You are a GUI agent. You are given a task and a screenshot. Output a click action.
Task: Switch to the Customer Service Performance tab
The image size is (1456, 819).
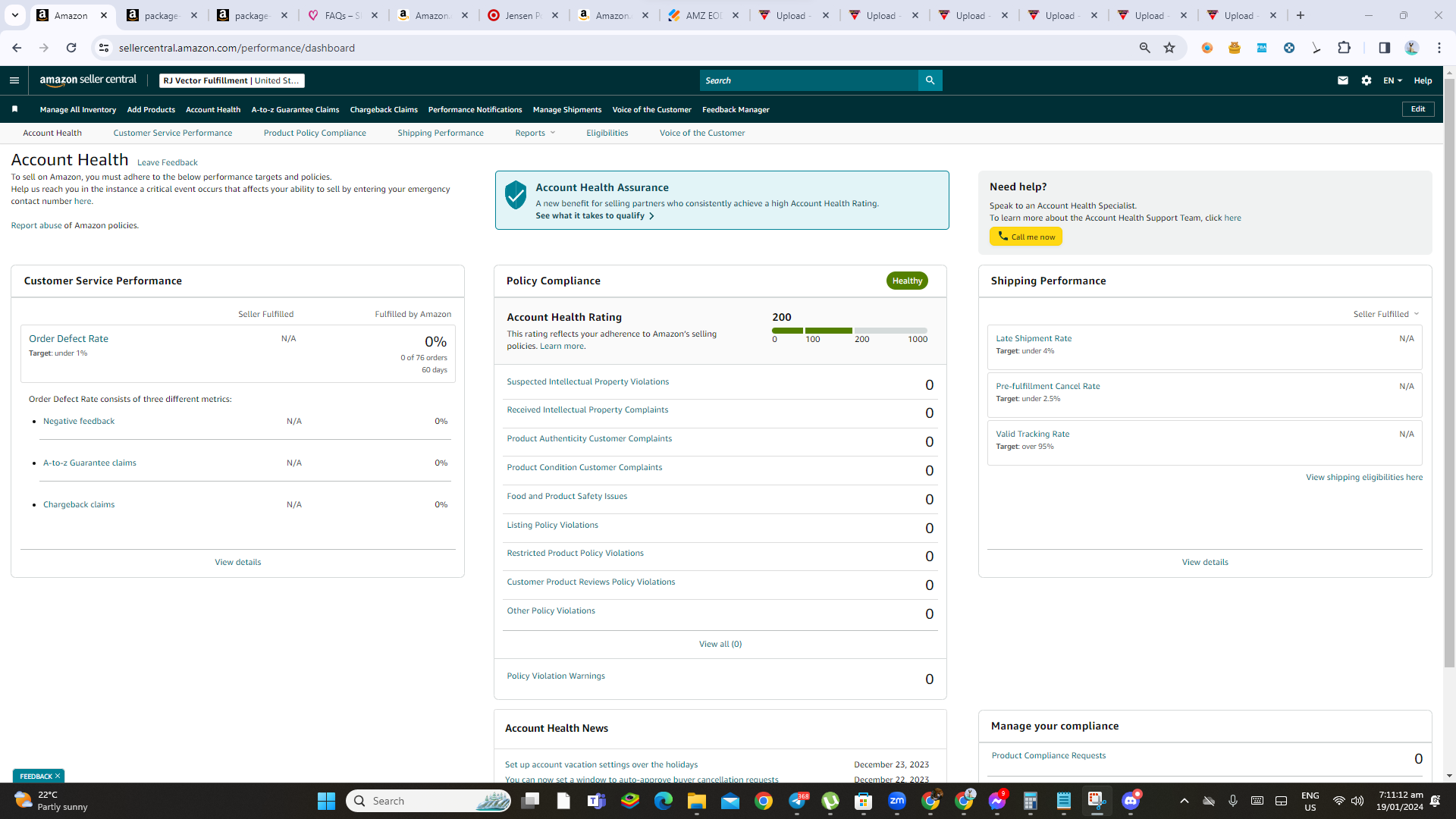click(x=173, y=133)
